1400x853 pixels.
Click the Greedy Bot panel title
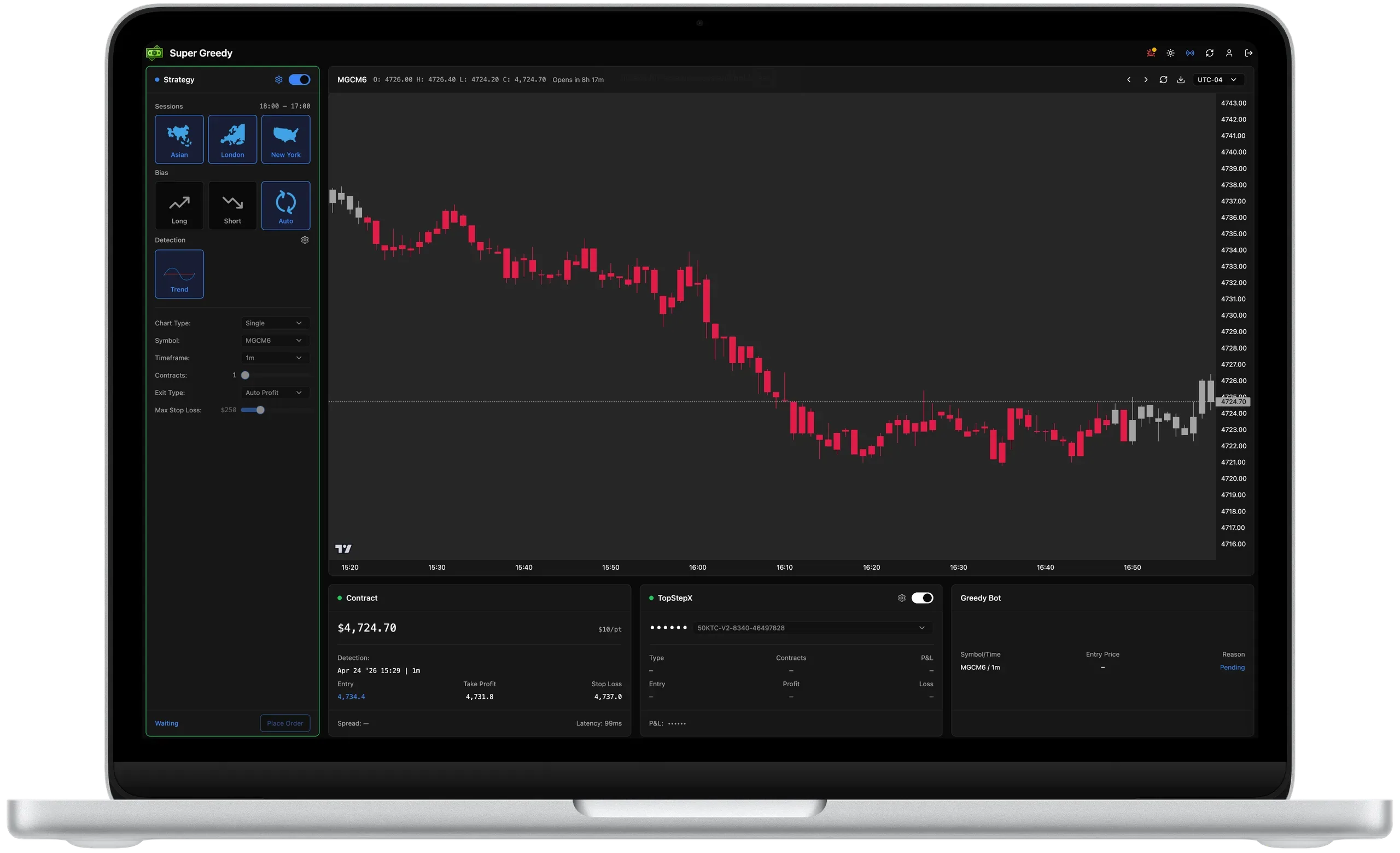980,598
